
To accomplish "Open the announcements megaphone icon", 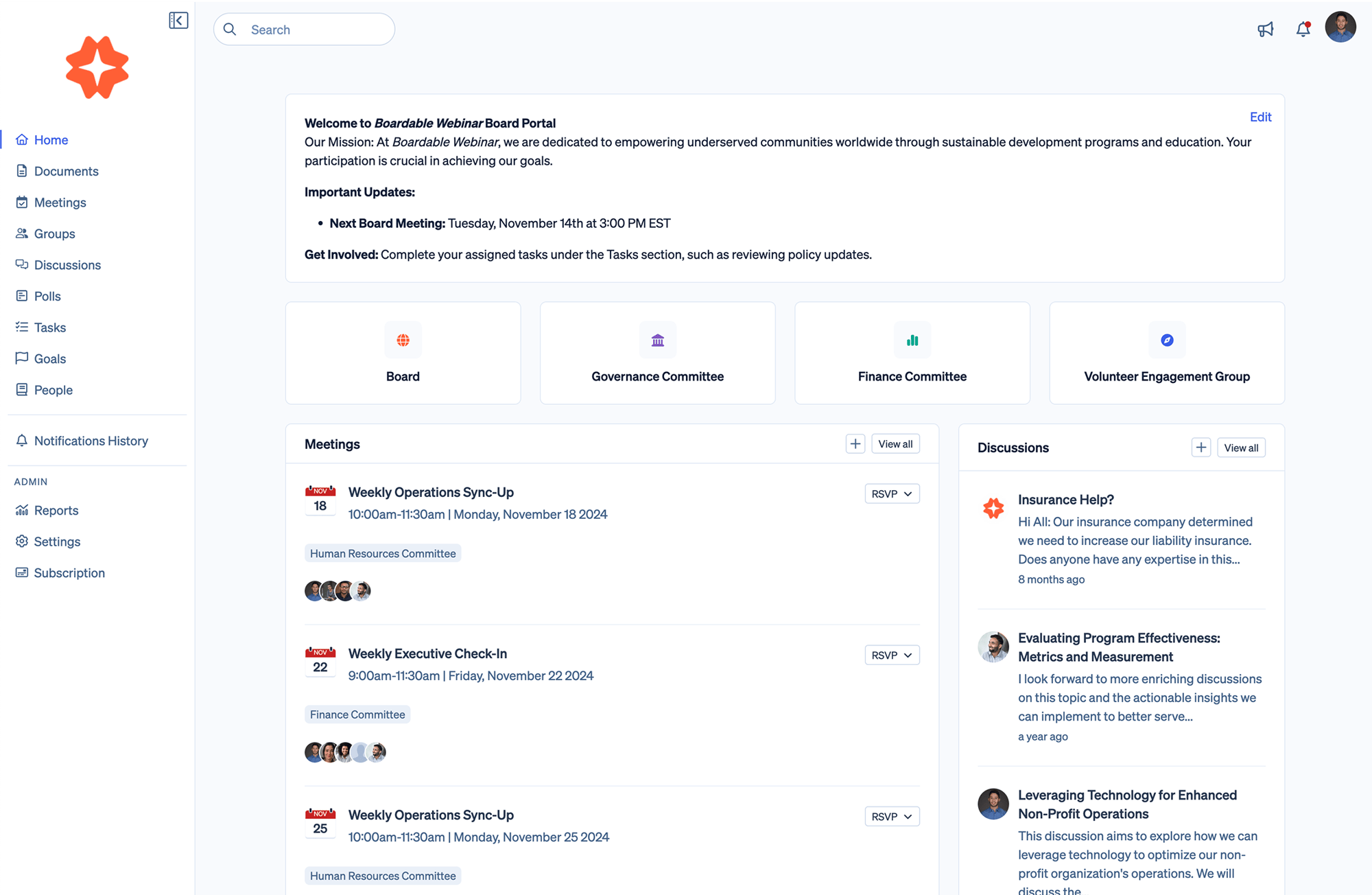I will click(1266, 29).
